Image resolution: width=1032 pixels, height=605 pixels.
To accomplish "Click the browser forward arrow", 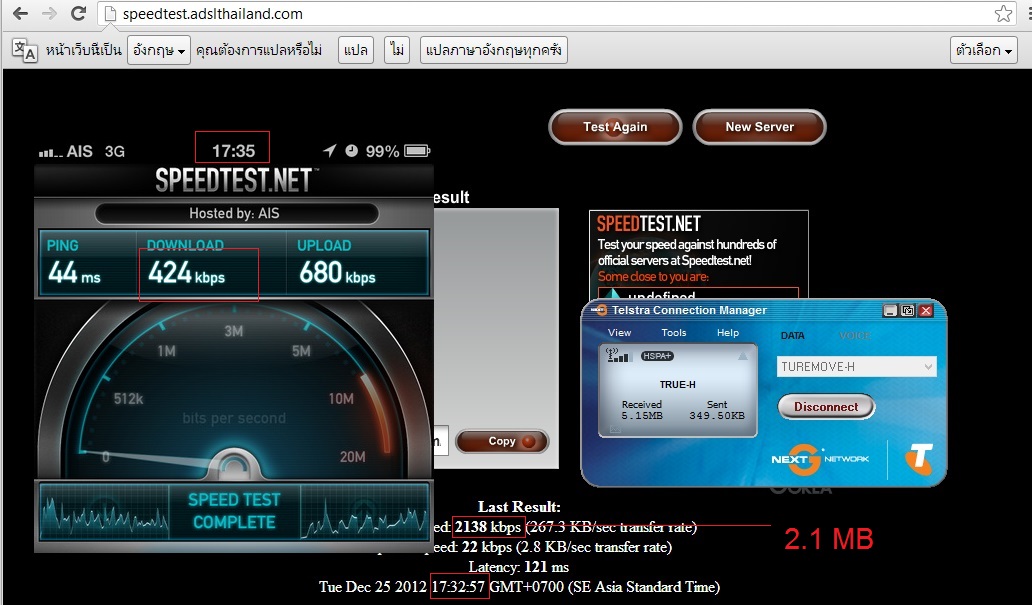I will point(49,13).
